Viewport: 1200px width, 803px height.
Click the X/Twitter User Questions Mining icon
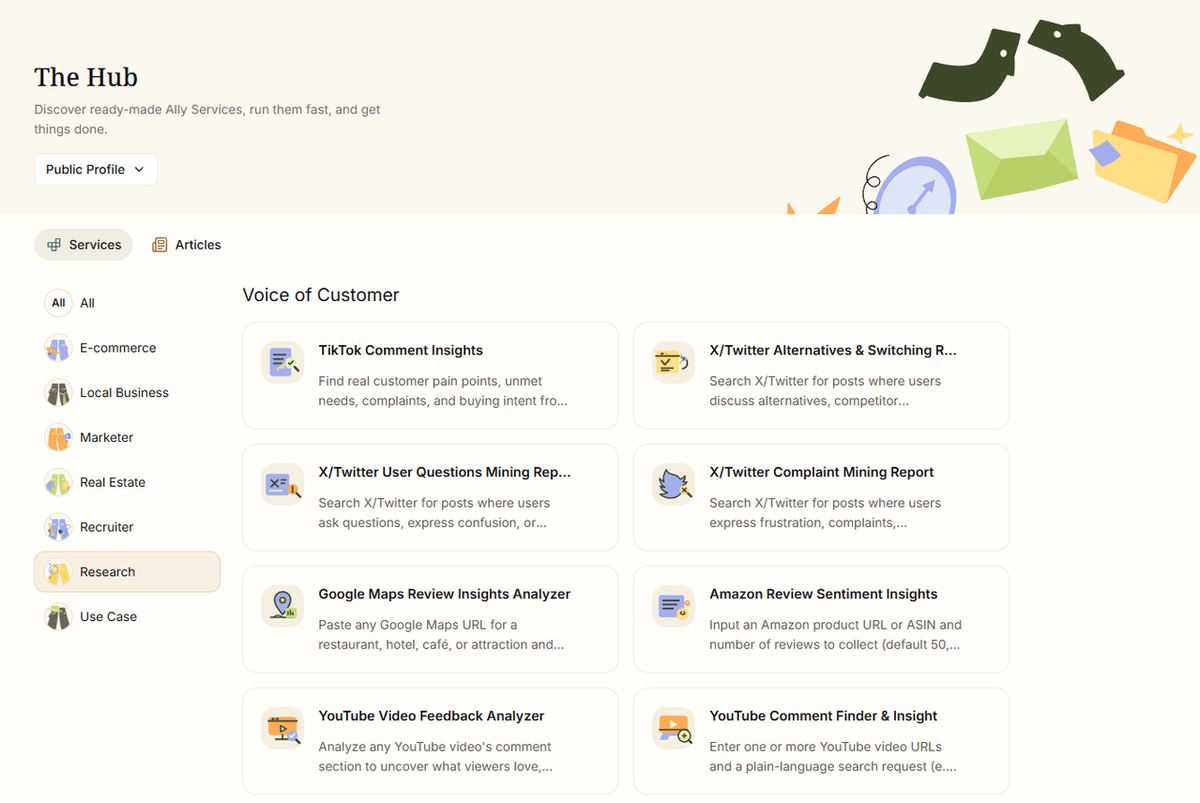pos(282,485)
